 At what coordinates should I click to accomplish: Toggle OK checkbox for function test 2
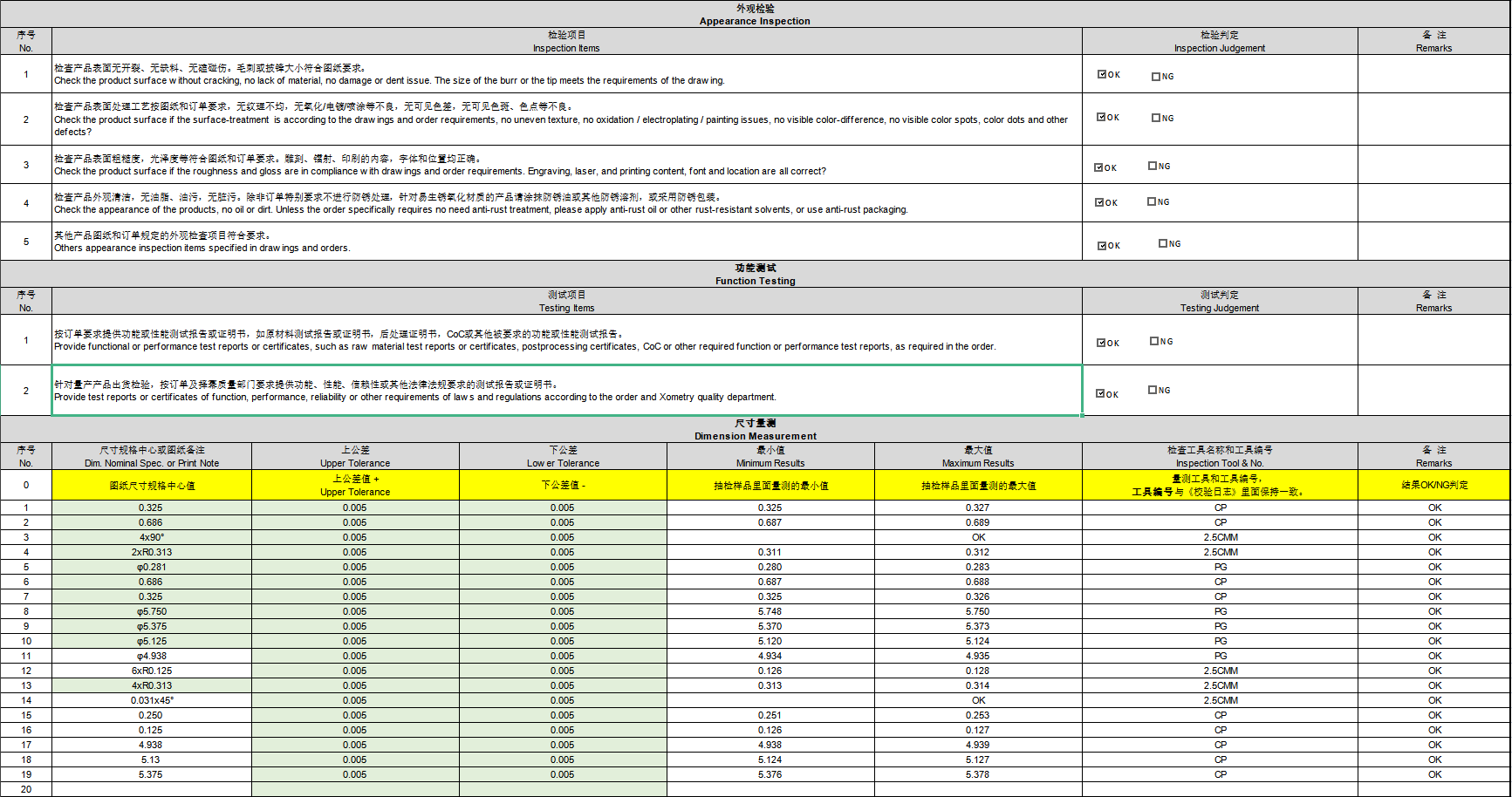(x=1100, y=393)
